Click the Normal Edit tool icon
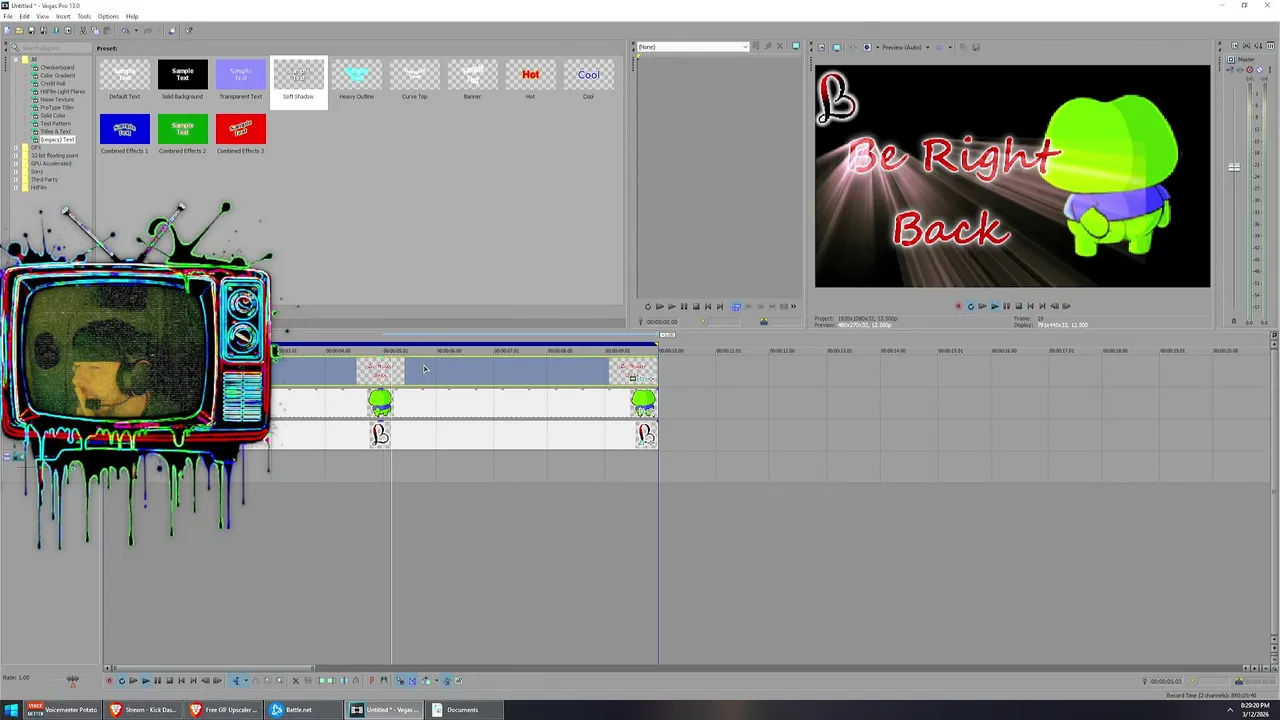1280x720 pixels. coord(236,681)
